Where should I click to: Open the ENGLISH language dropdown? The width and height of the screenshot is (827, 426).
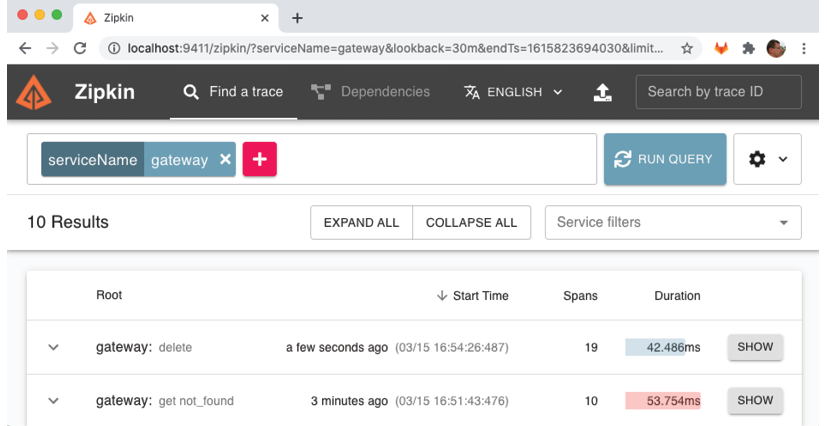(513, 92)
